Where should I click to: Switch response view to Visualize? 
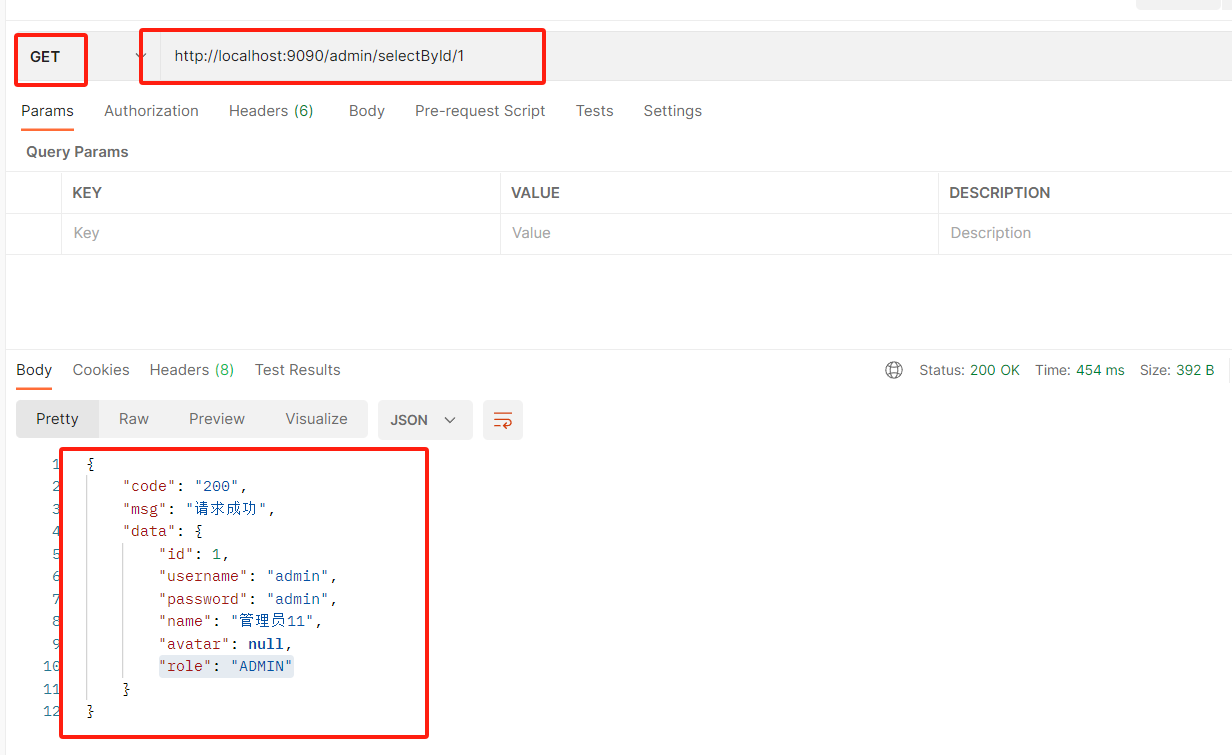316,419
